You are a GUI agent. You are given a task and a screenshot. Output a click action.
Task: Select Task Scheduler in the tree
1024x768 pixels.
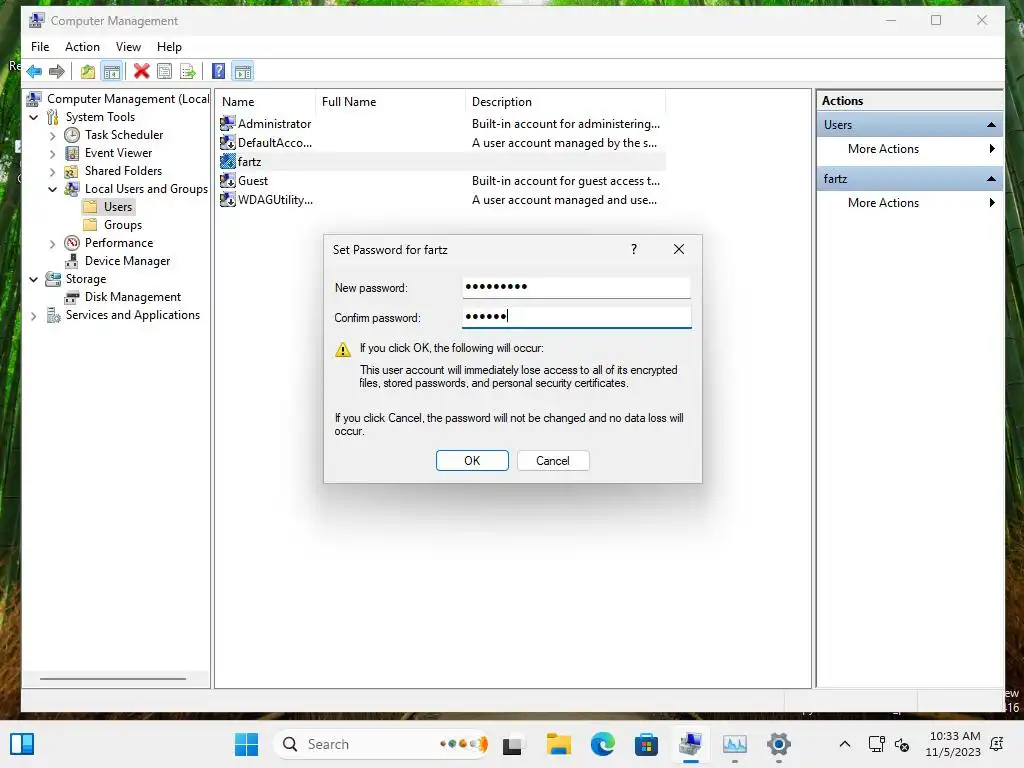click(123, 135)
